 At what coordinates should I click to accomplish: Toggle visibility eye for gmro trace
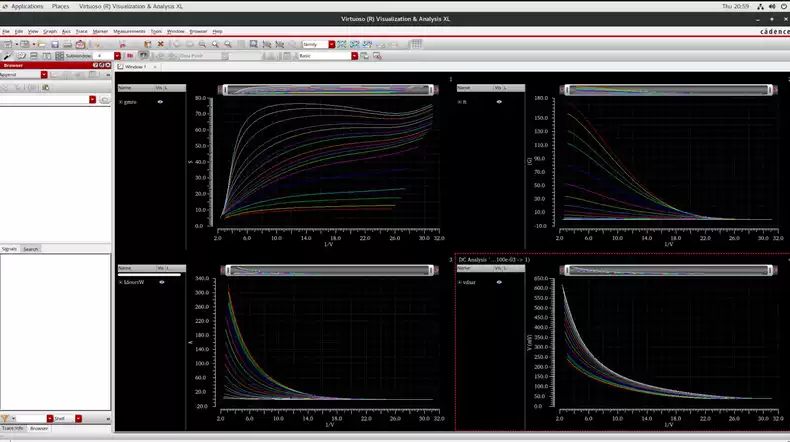(x=160, y=102)
